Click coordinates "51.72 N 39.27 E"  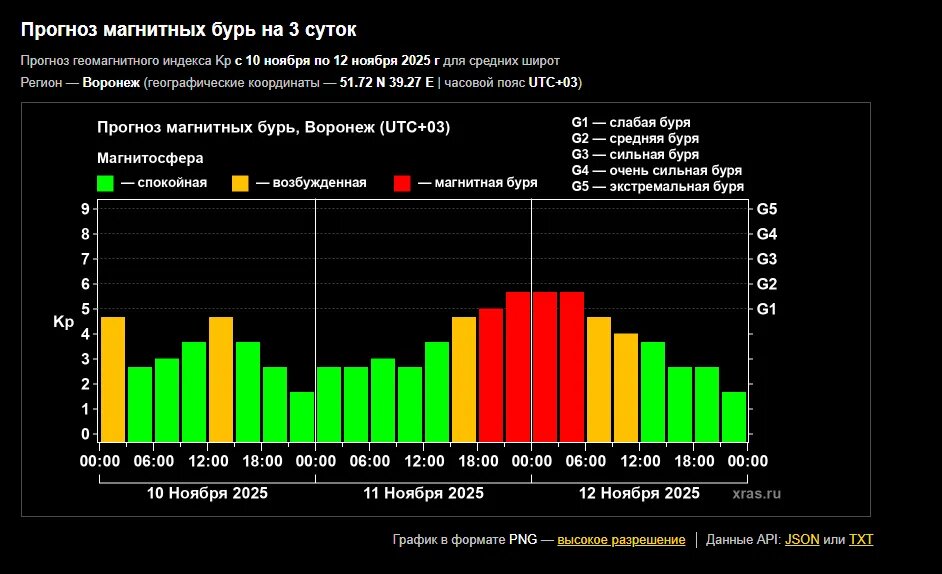point(387,82)
